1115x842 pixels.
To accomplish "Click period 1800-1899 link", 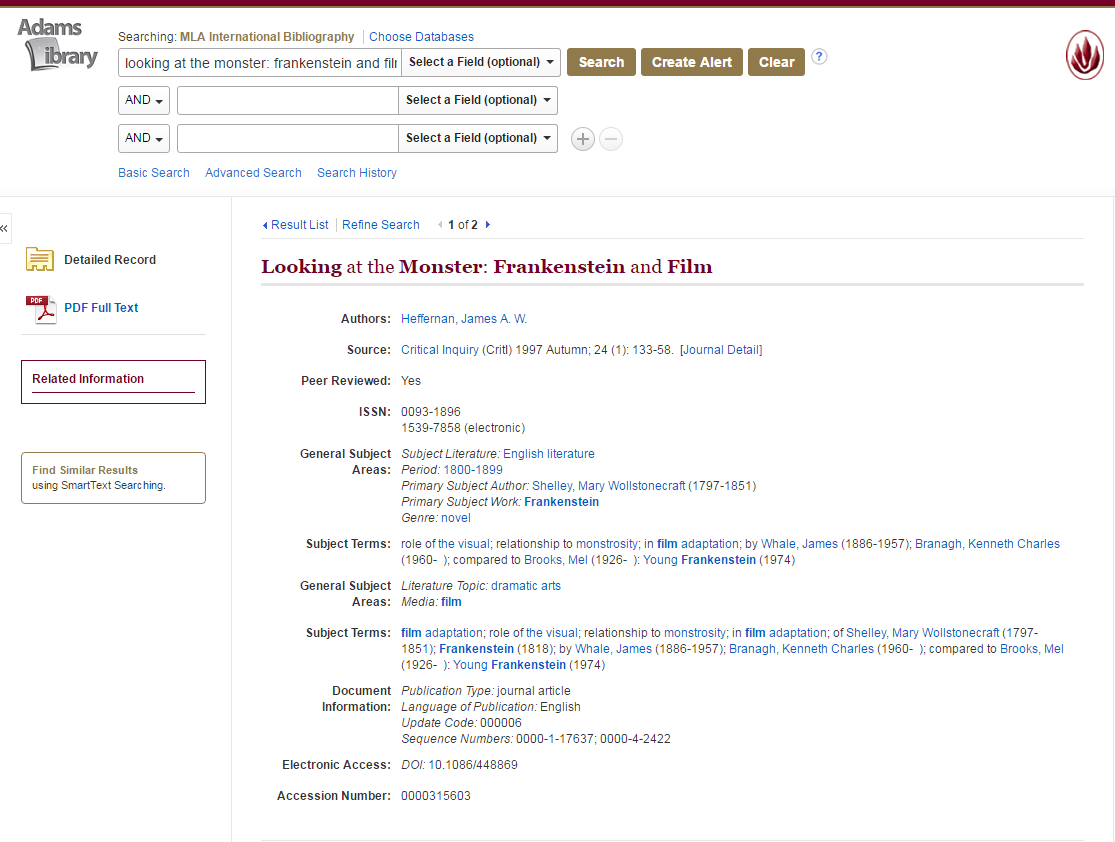I will 473,470.
